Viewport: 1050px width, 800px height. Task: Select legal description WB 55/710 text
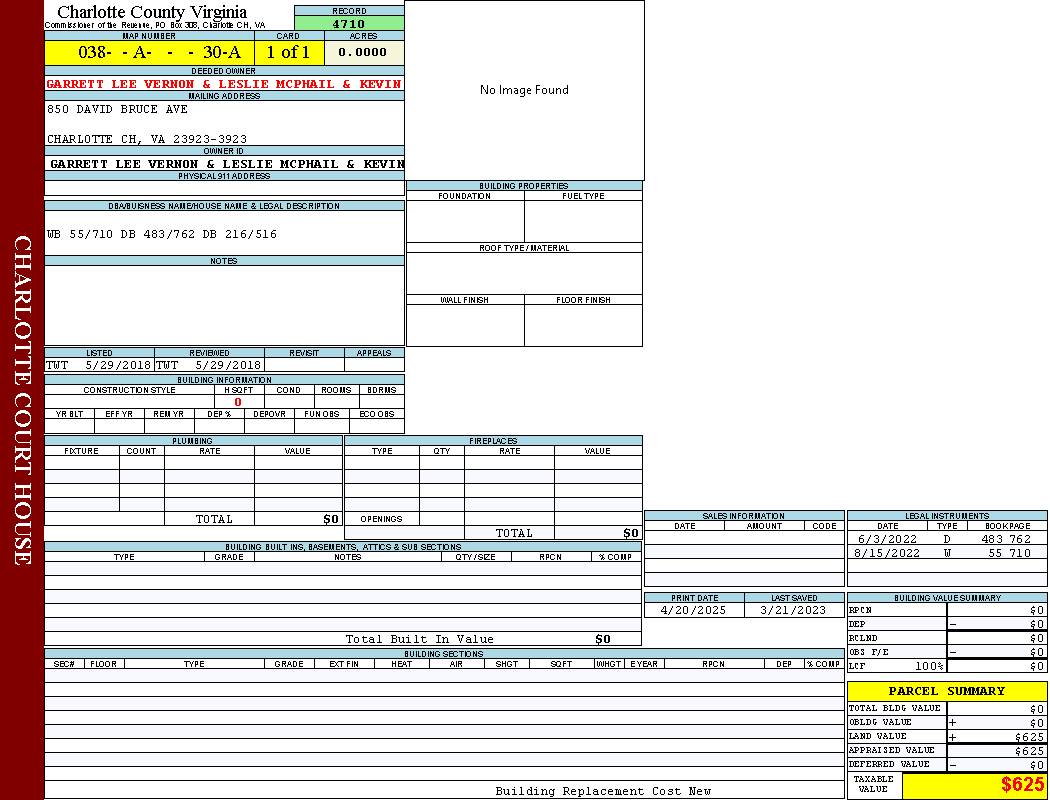162,234
